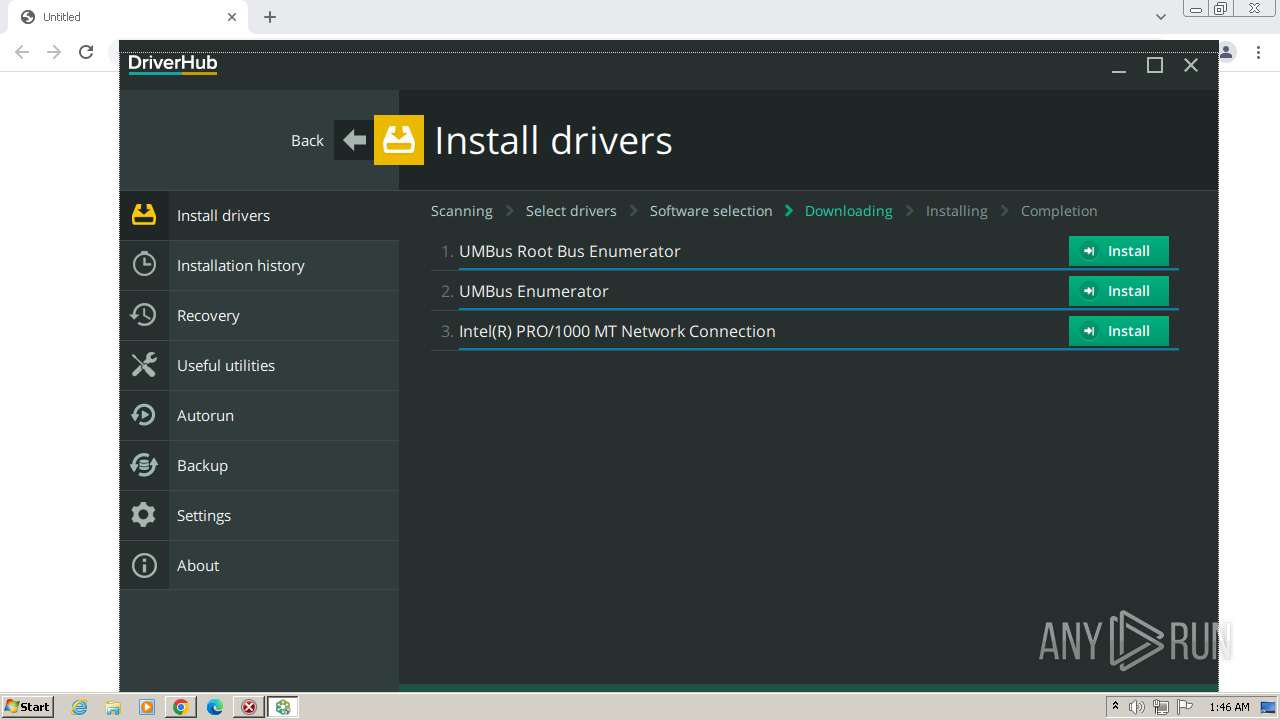
Task: Select UMBus Enumerator row text
Action: pos(533,291)
